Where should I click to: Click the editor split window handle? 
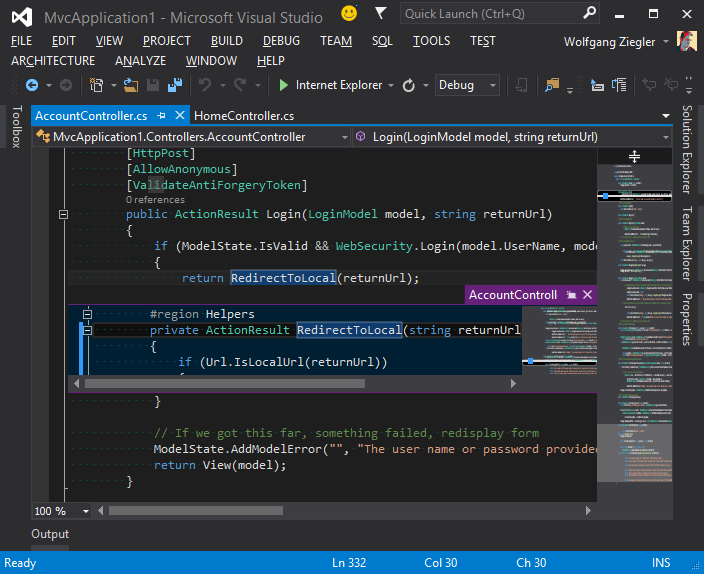click(634, 156)
